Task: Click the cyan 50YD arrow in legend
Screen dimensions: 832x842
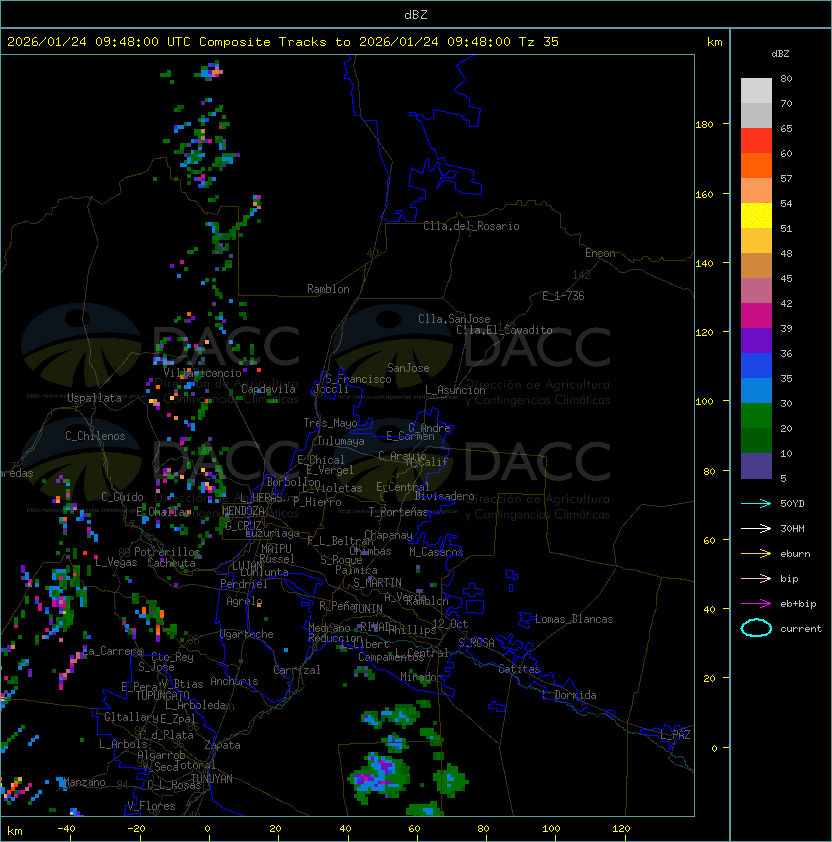Action: point(756,503)
